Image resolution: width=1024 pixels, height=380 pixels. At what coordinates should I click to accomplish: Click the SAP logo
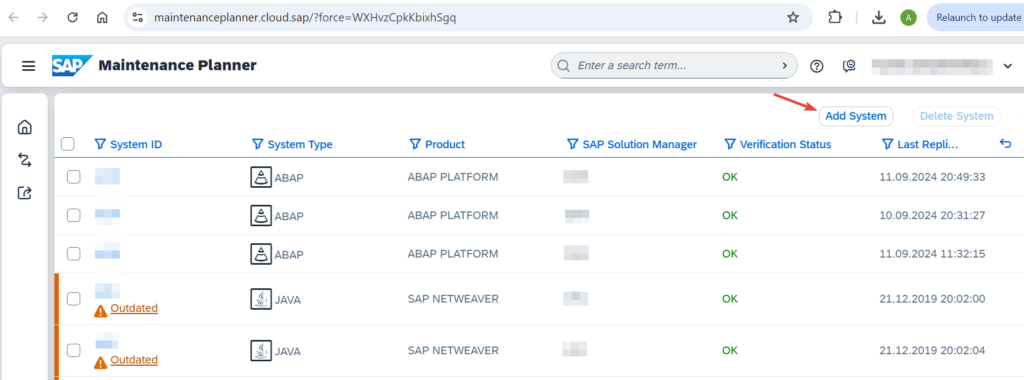click(72, 65)
